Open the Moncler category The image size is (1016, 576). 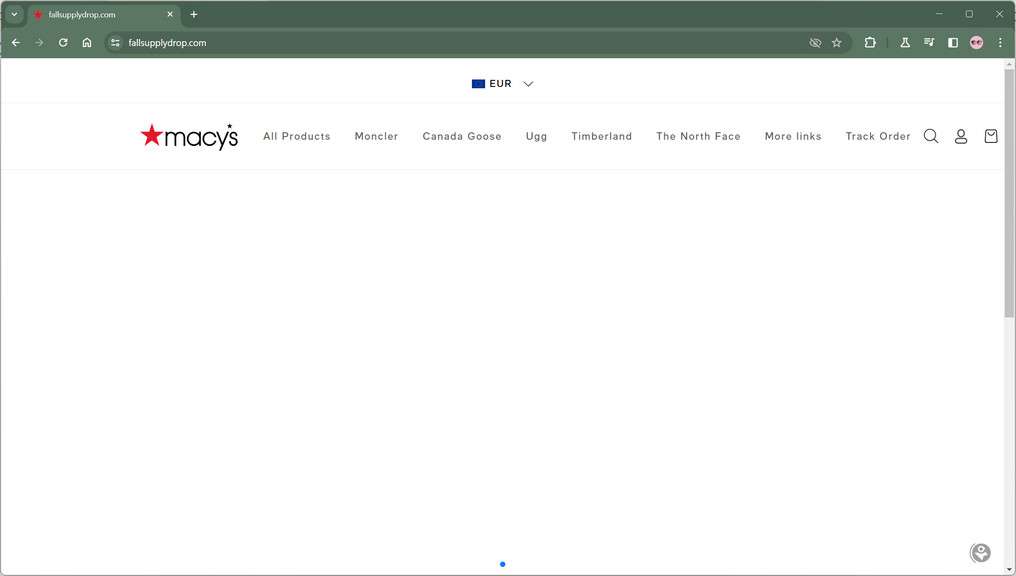376,136
